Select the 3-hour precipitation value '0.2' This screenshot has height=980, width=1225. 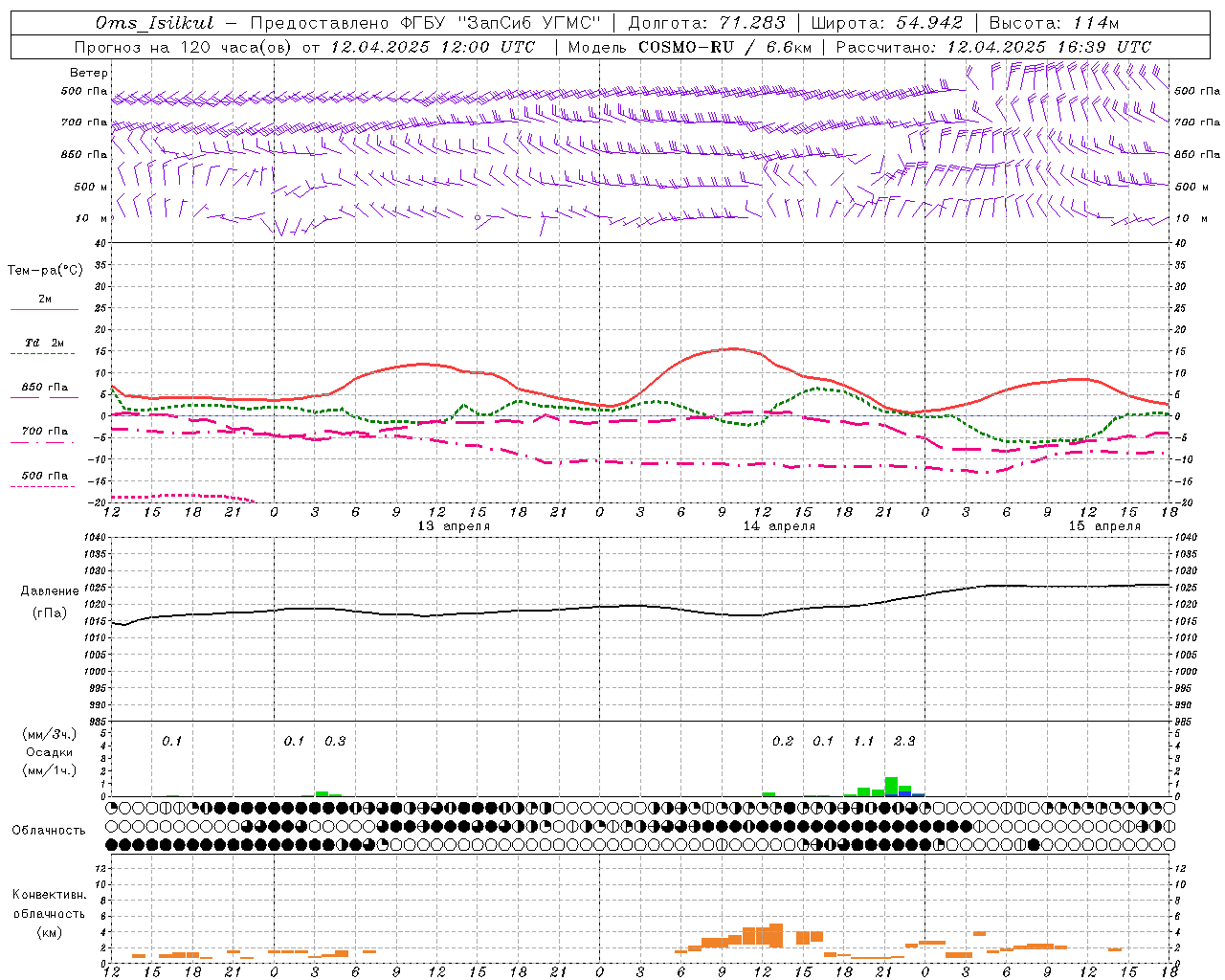(783, 741)
